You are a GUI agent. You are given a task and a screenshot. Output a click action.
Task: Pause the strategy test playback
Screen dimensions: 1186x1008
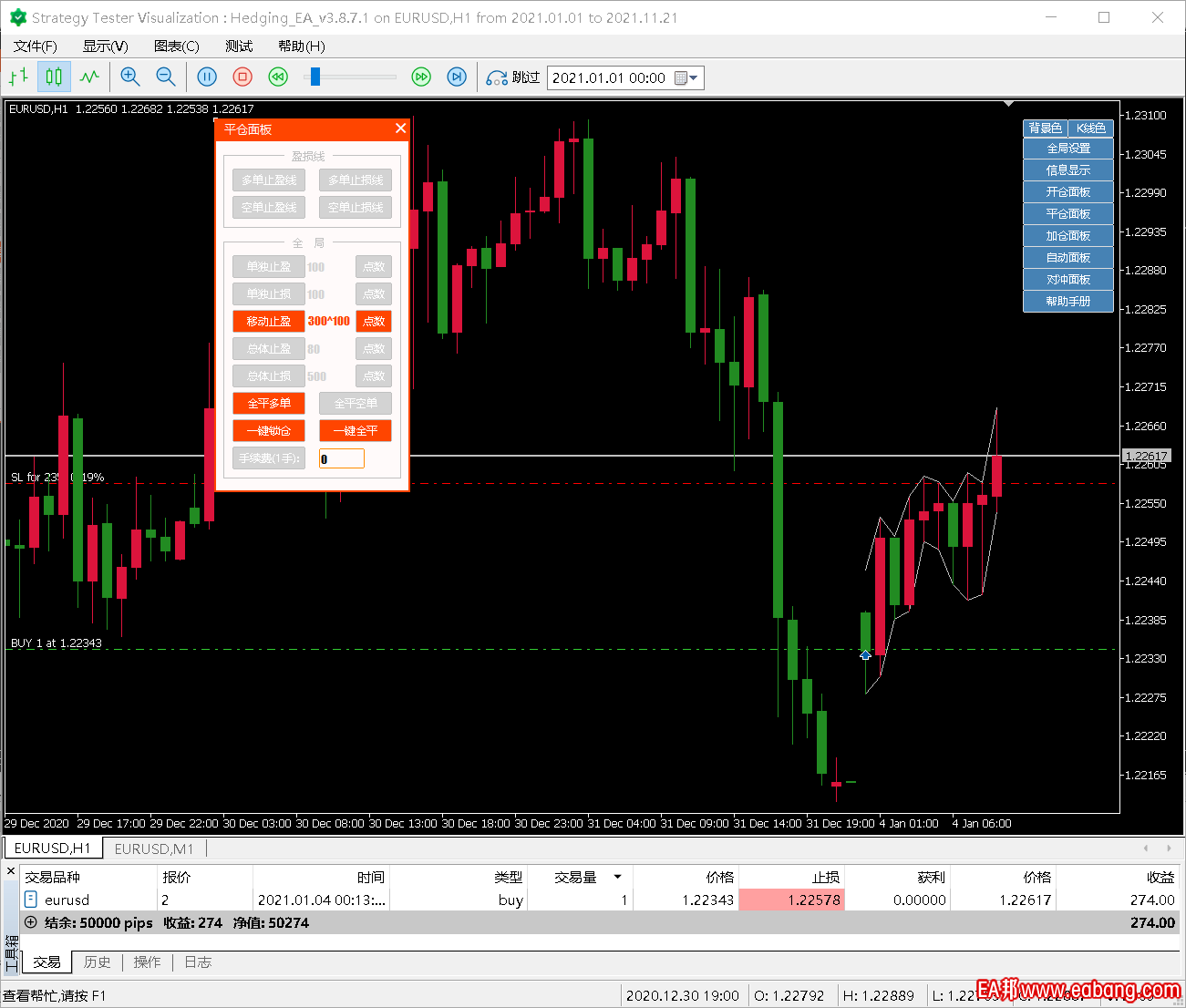tap(207, 77)
